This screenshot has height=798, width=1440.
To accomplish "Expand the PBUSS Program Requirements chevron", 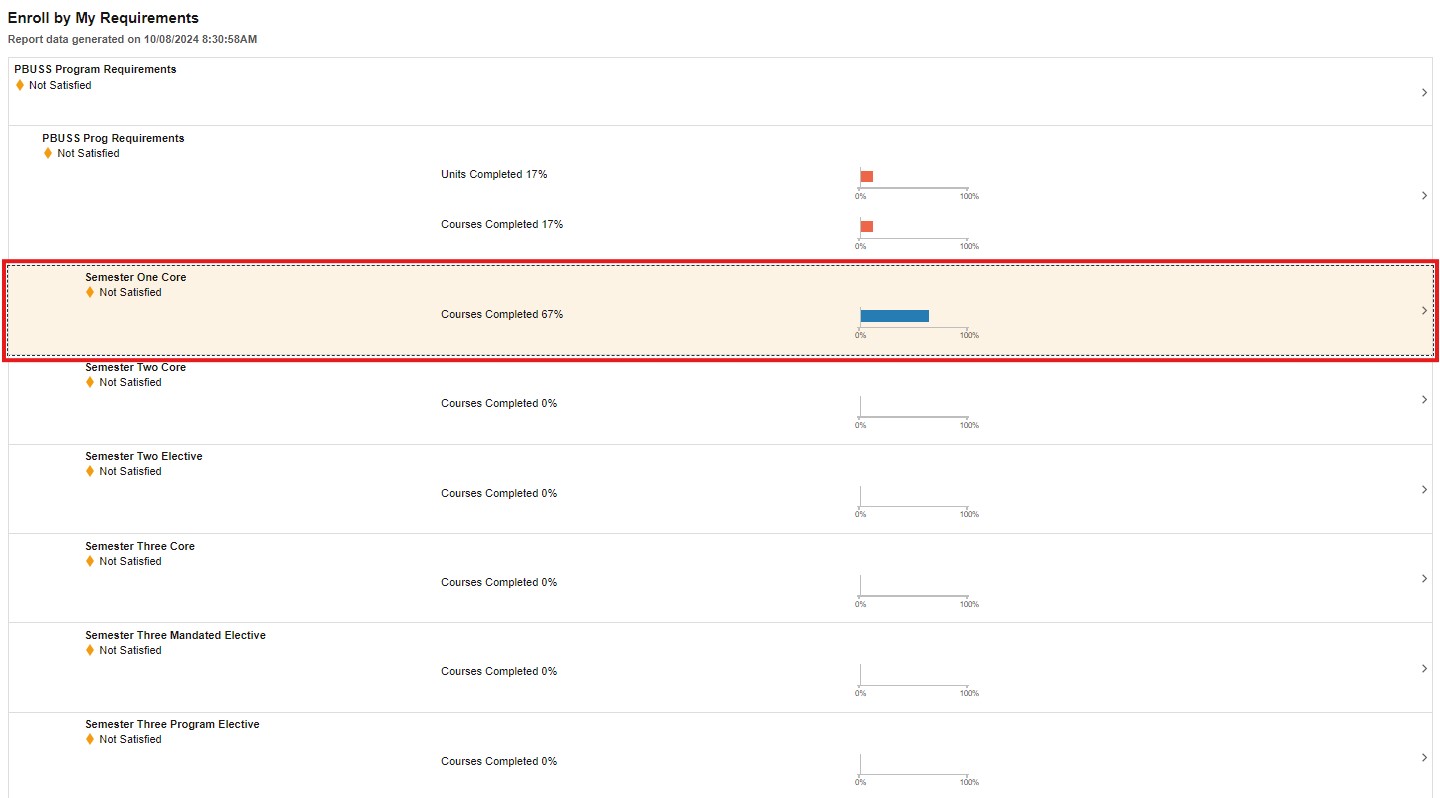I will 1424,92.
